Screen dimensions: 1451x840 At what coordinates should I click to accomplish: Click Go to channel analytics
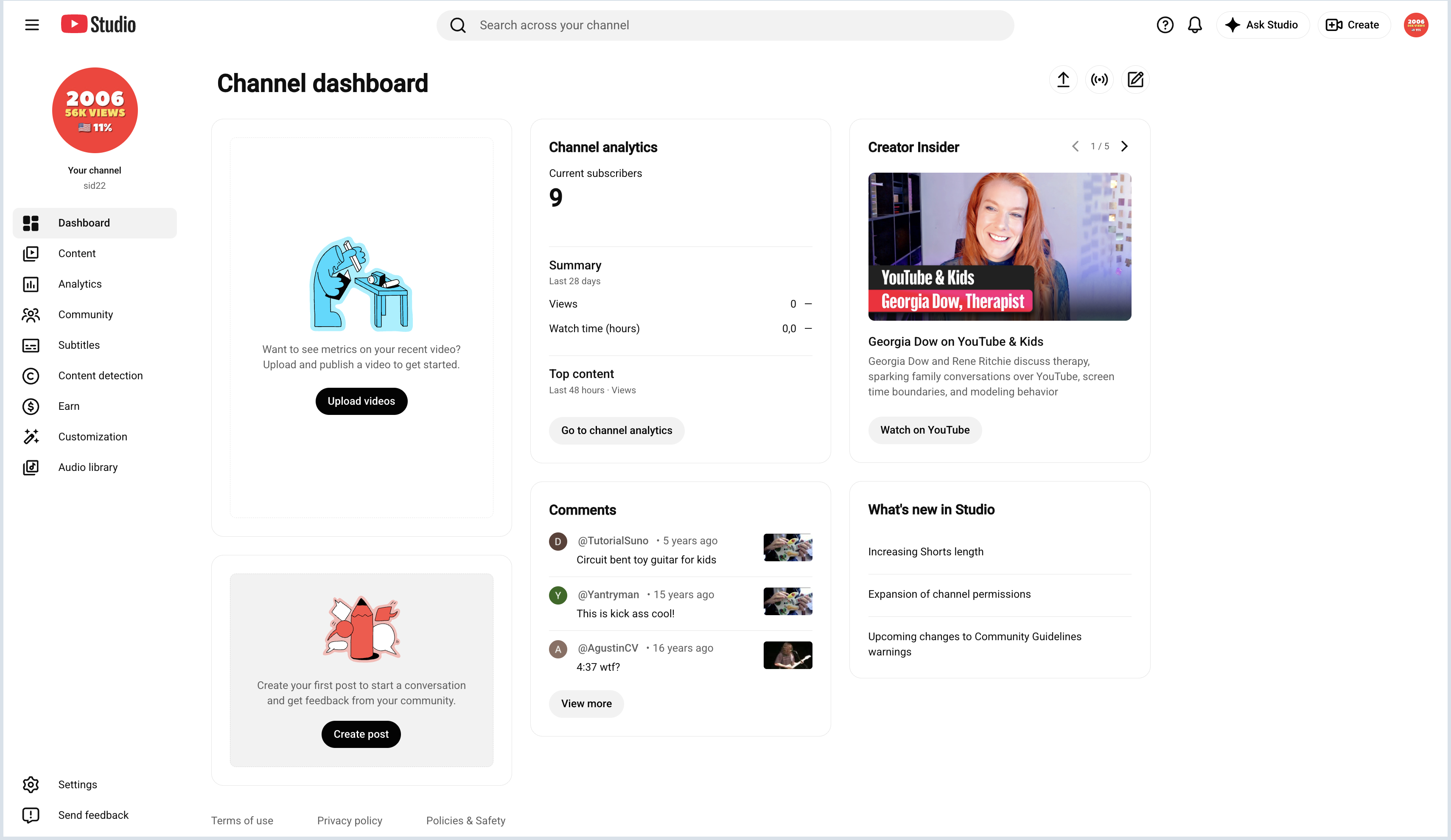click(x=616, y=431)
